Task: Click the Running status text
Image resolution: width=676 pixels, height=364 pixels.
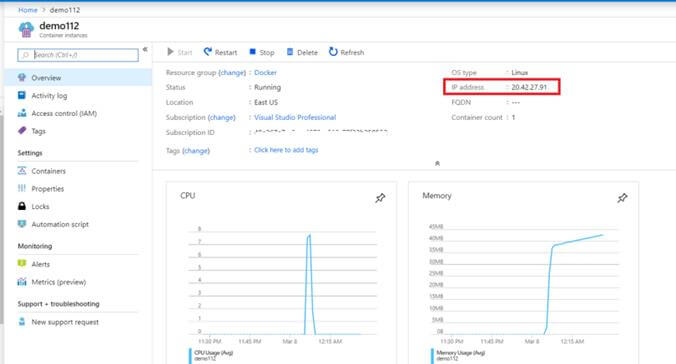Action: [267, 87]
